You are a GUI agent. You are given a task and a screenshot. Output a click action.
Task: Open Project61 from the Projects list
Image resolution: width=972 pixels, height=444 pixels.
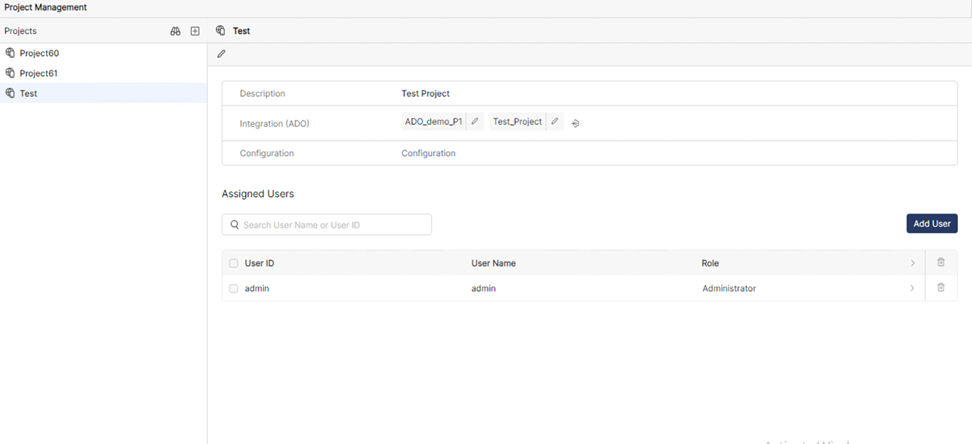(x=39, y=73)
